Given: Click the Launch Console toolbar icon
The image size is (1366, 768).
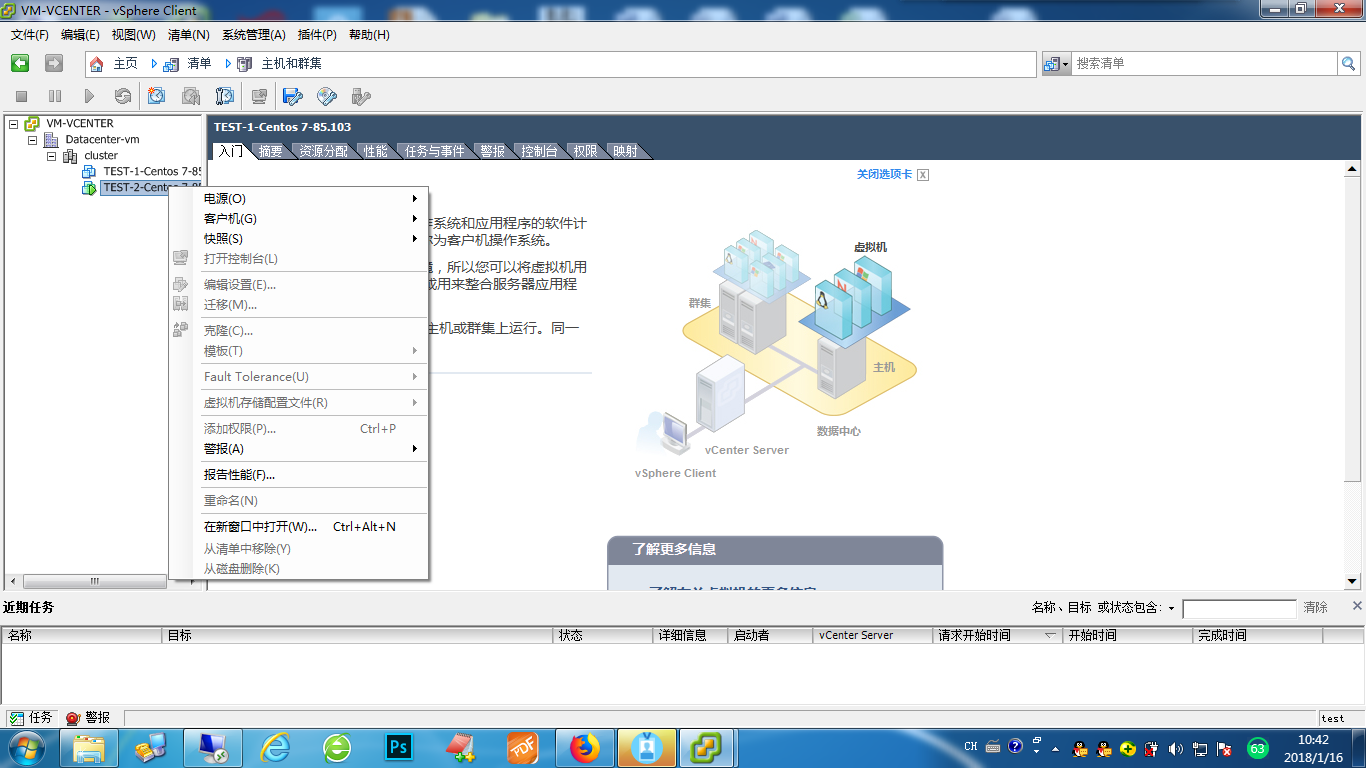Looking at the screenshot, I should [x=259, y=96].
